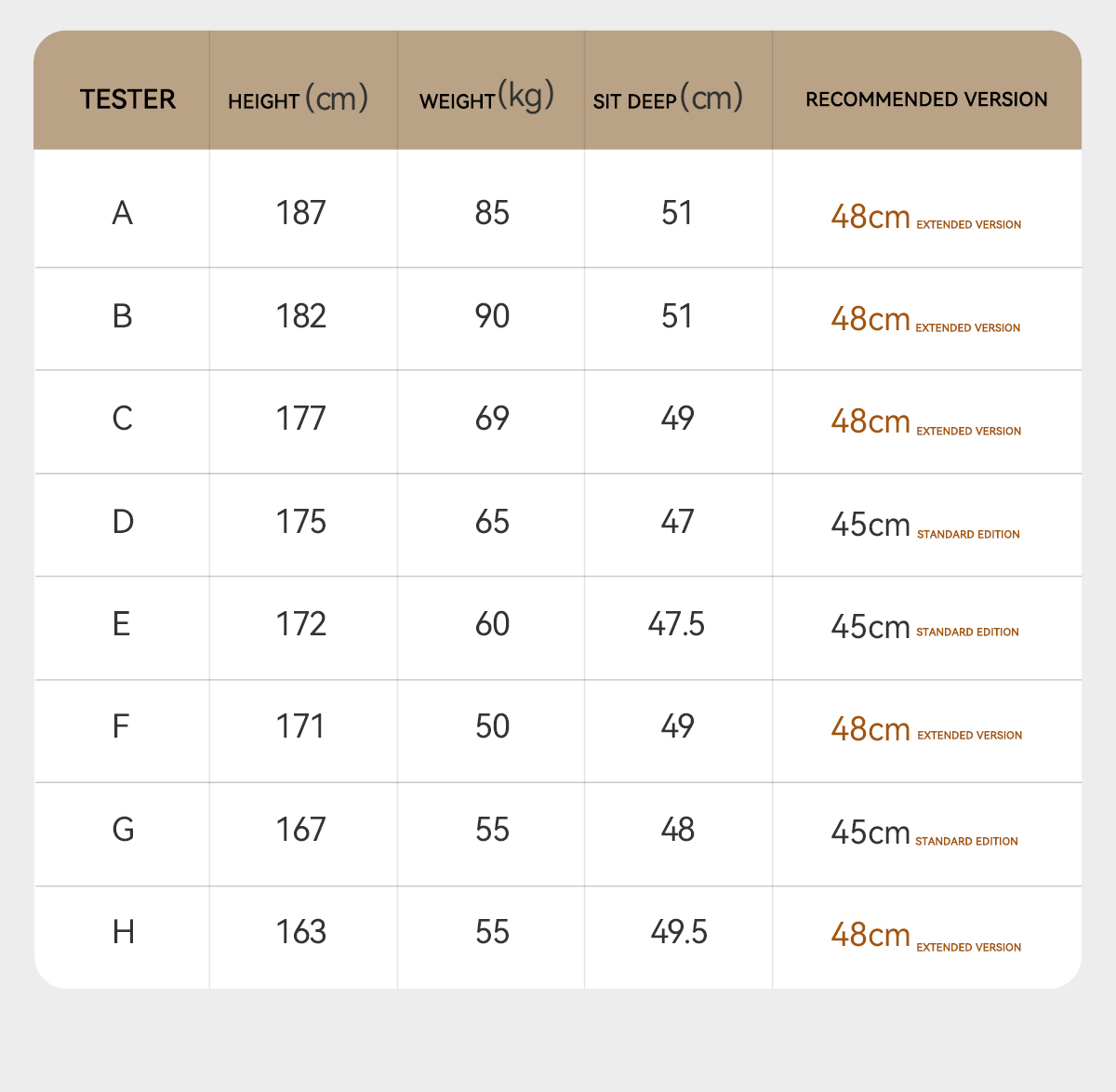Select 45cm standard edition in row D
This screenshot has height=1092, width=1116.
[925, 526]
